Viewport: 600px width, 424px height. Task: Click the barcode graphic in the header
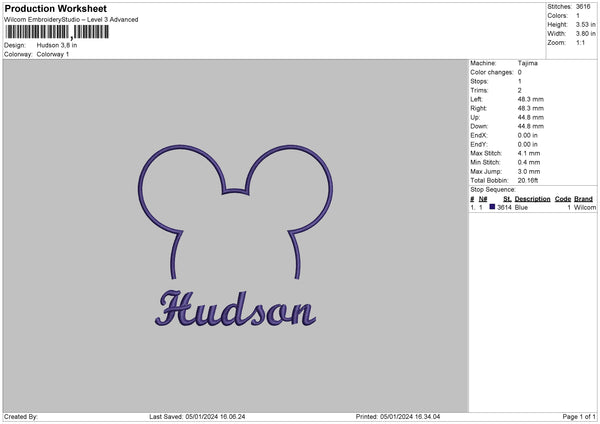tap(57, 32)
